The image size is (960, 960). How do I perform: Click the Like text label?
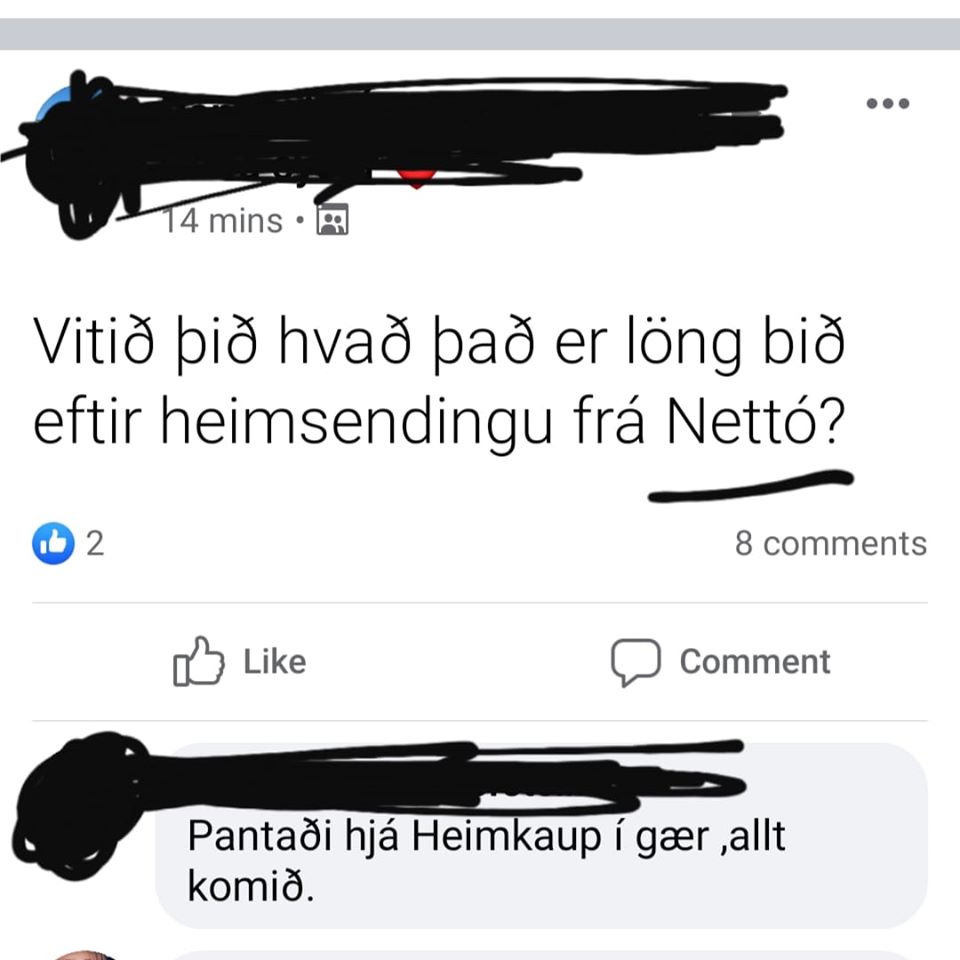tap(275, 662)
